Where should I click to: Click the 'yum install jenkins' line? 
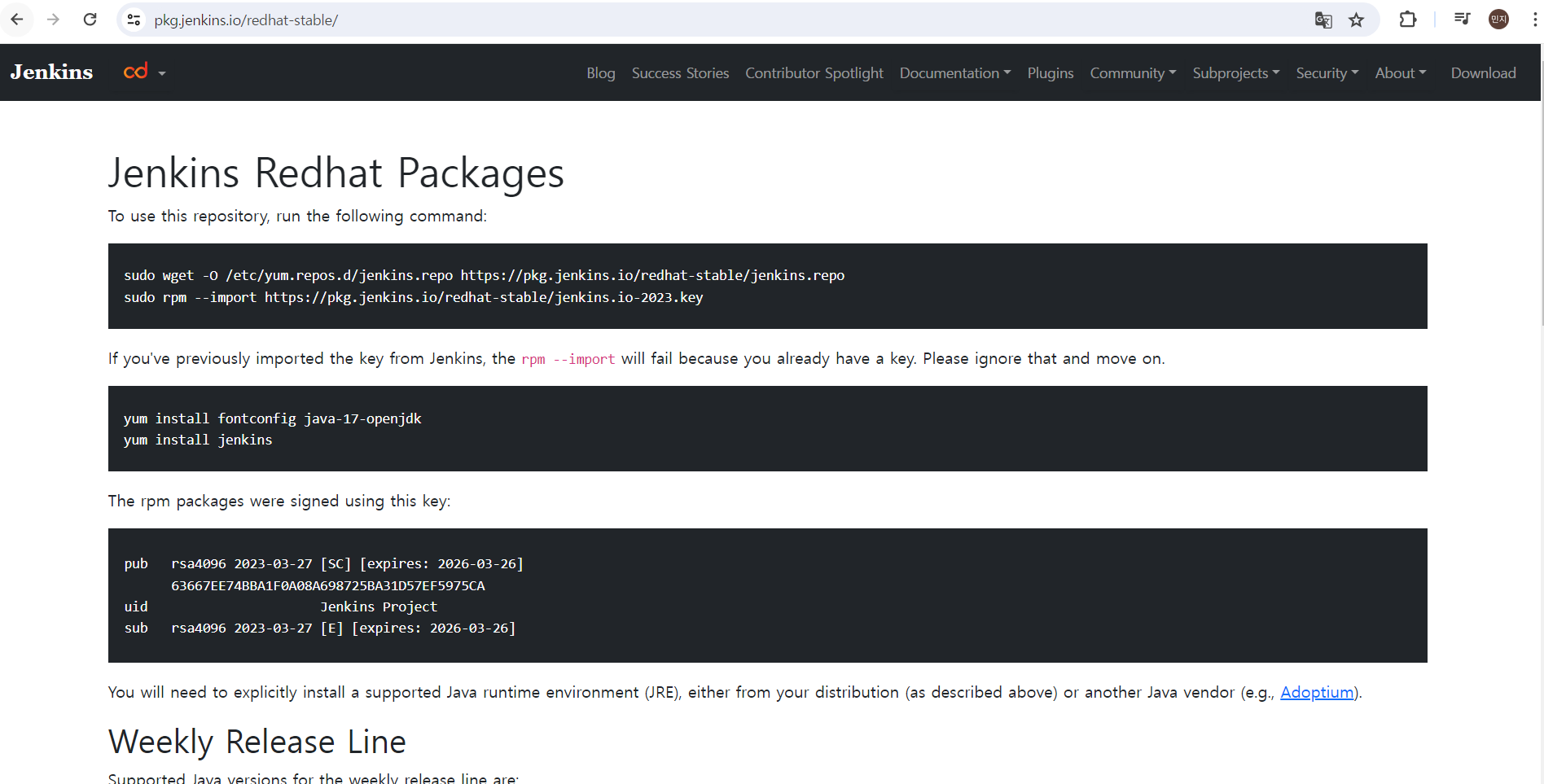pos(198,440)
